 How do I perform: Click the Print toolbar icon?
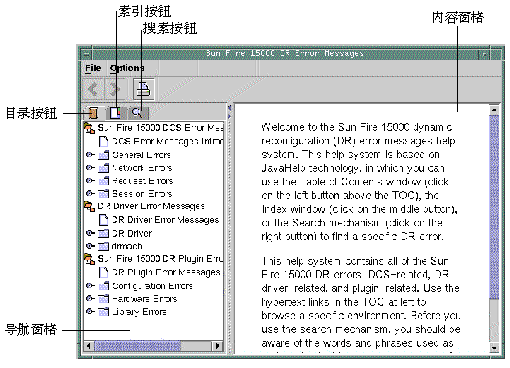[x=144, y=89]
